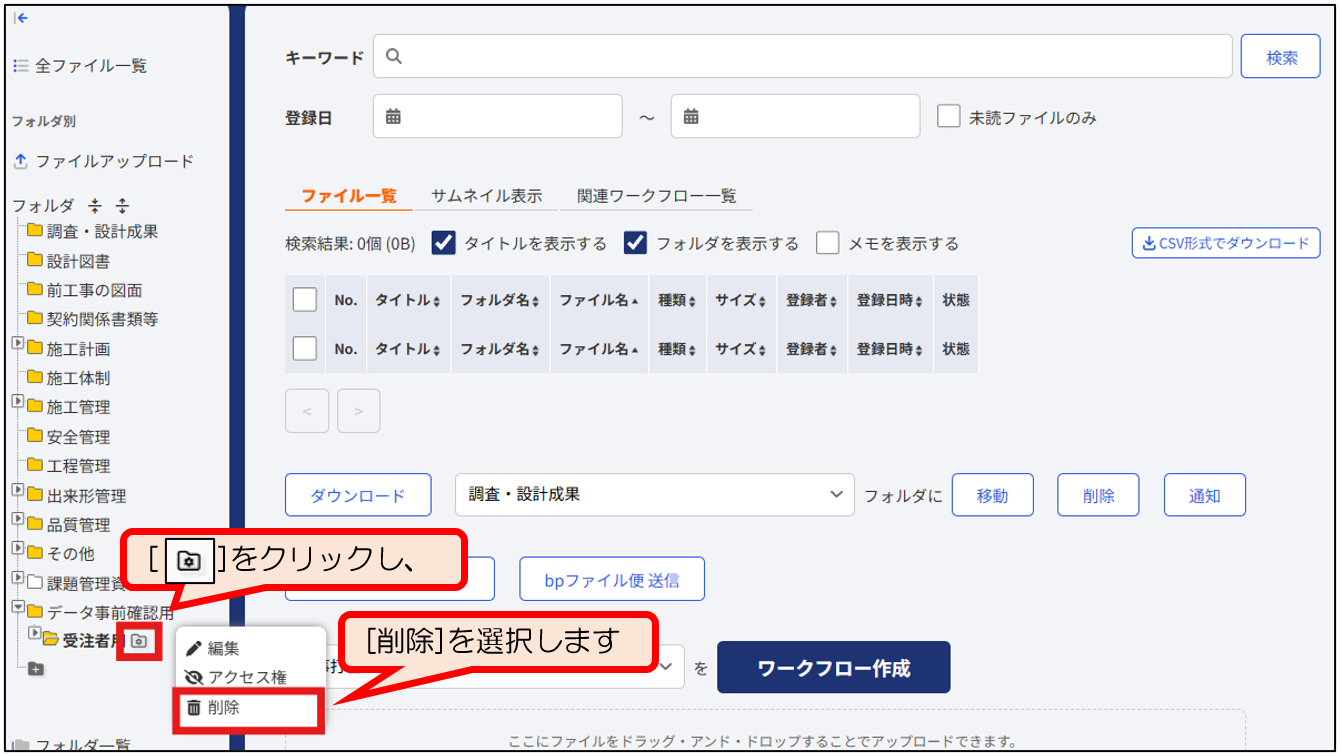Expand the その他 folder node

tap(18, 548)
